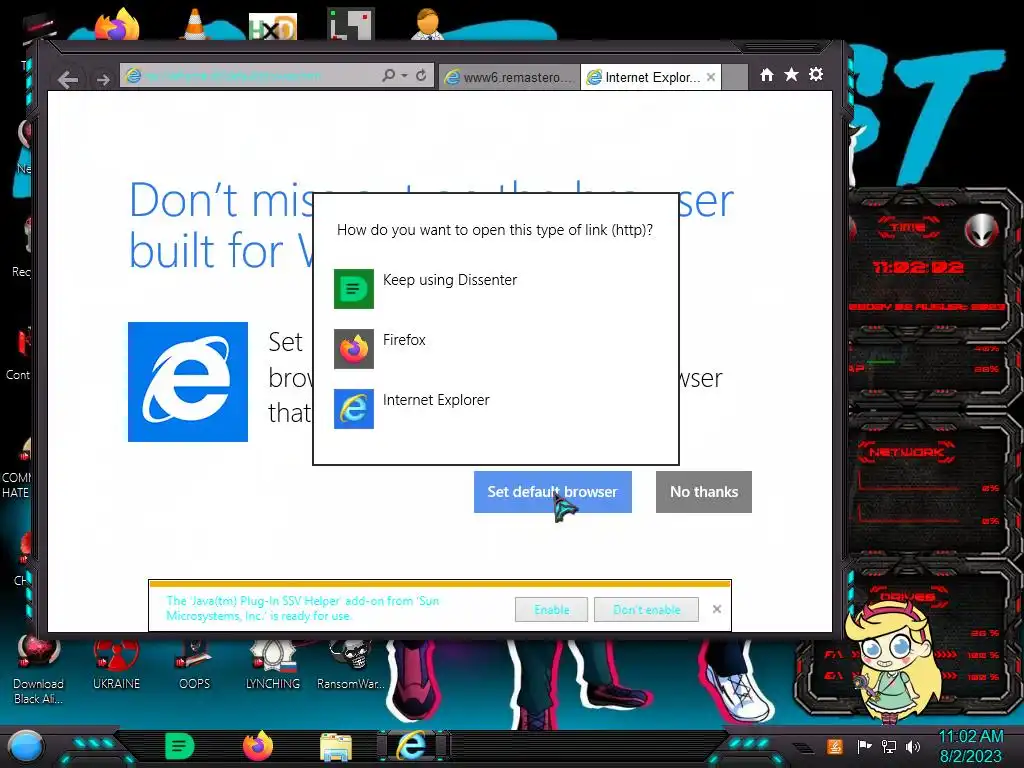The width and height of the screenshot is (1024, 768).
Task: Open Dissenter from the taskbar
Action: click(x=180, y=746)
